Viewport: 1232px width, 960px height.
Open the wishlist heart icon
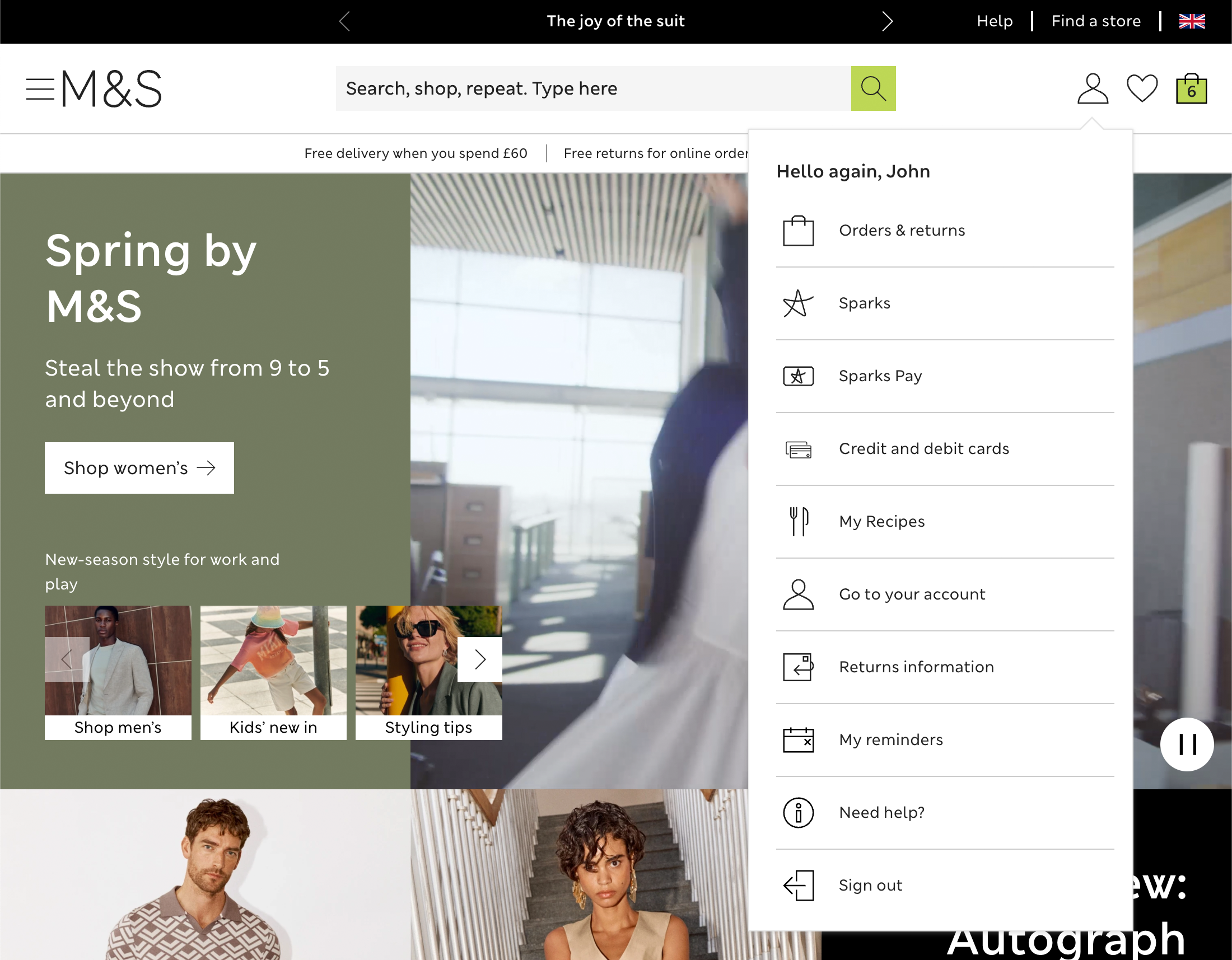tap(1142, 88)
